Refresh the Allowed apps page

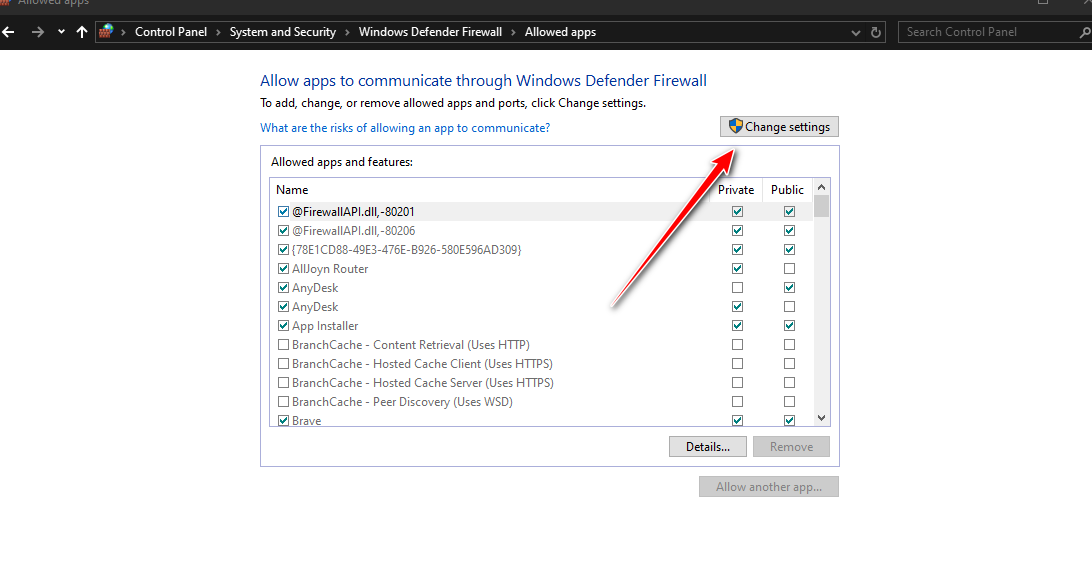[877, 32]
